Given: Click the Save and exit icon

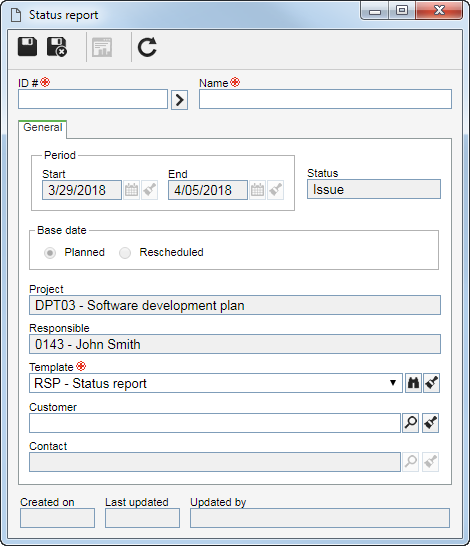Looking at the screenshot, I should (x=57, y=47).
